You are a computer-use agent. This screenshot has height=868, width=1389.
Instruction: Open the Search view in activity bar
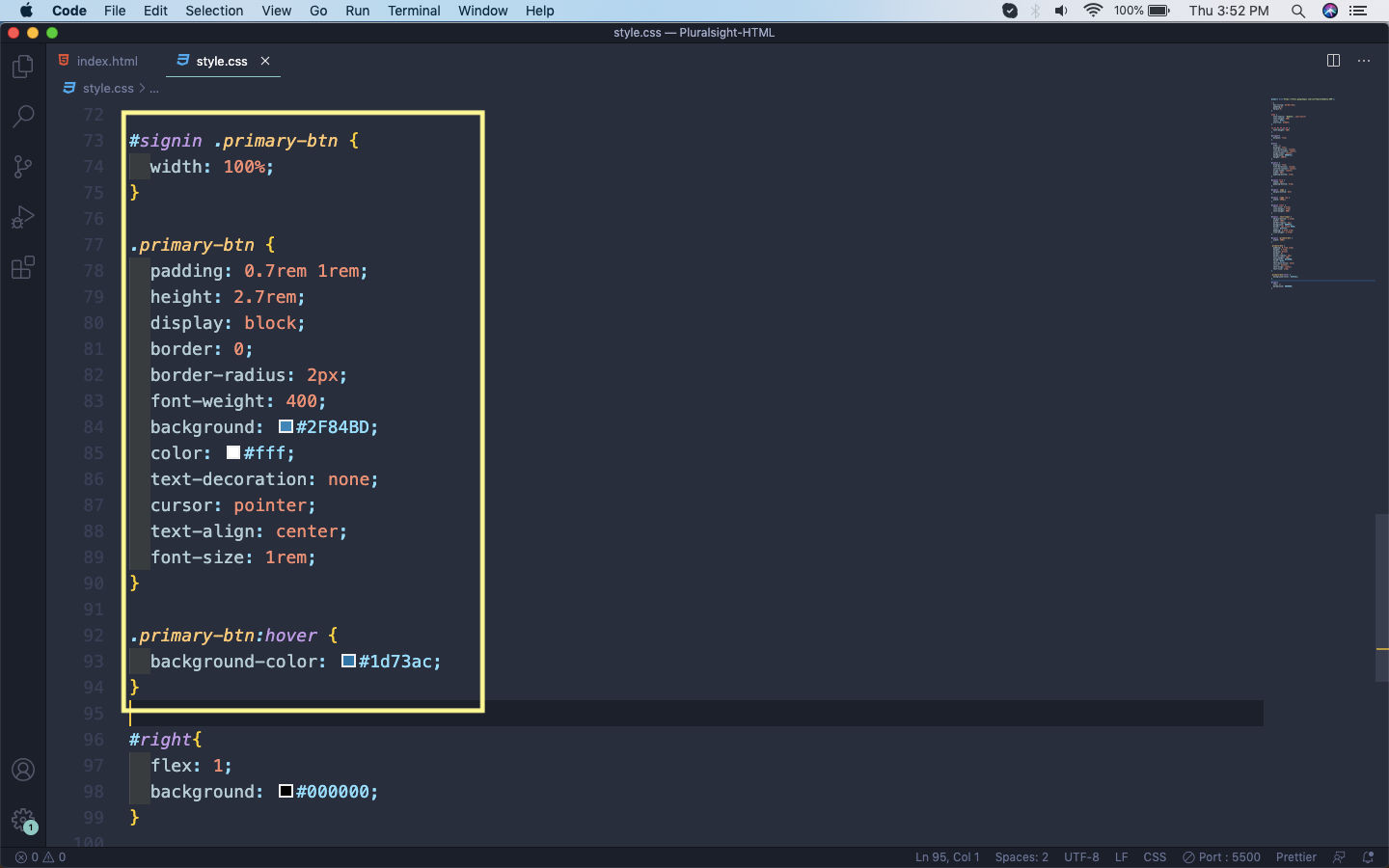point(23,117)
